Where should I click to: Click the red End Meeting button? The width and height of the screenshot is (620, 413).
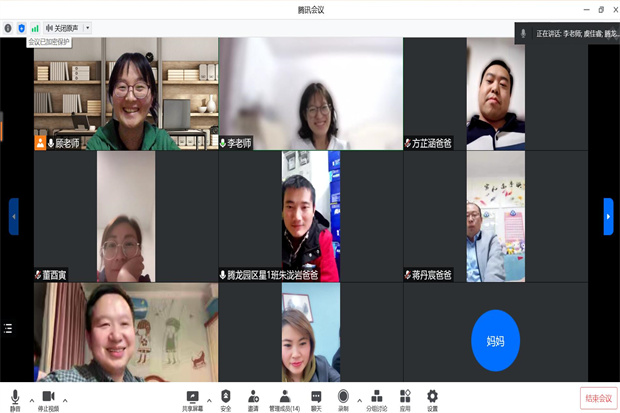pos(598,398)
